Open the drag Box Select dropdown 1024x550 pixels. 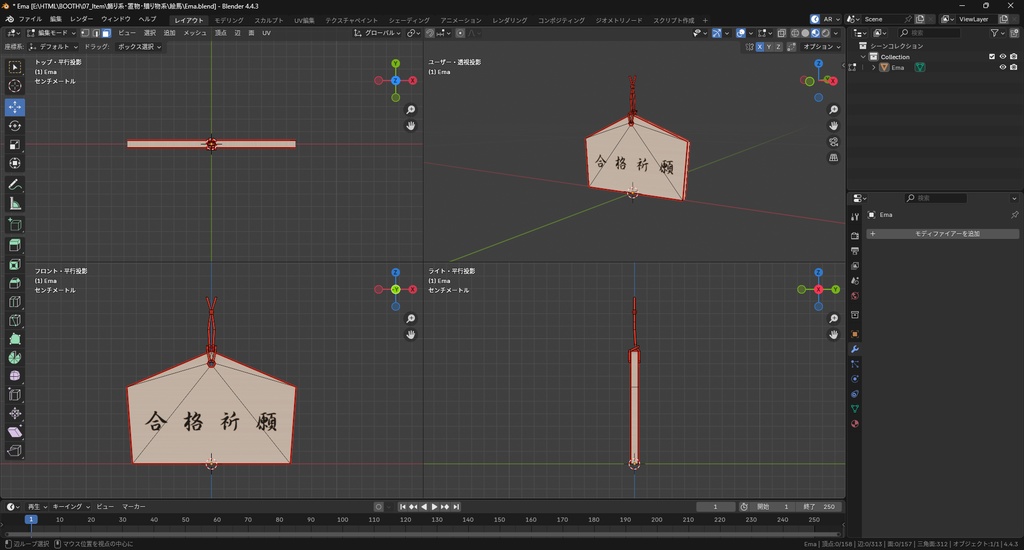coord(139,47)
